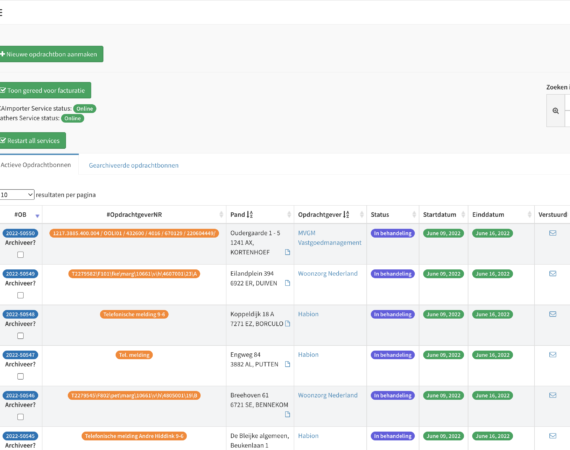
Task: Open MVGM Vastgoedmanagement link
Action: tap(329, 238)
